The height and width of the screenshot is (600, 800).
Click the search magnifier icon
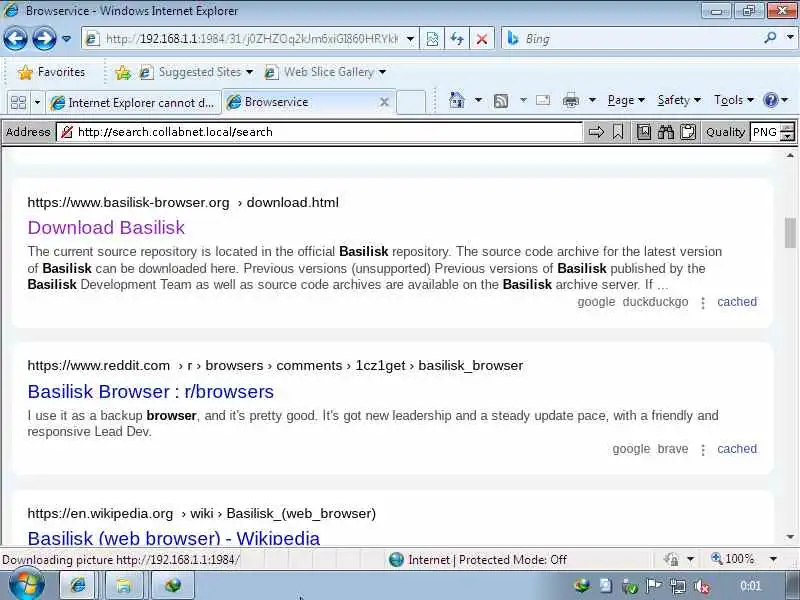pyautogui.click(x=770, y=37)
